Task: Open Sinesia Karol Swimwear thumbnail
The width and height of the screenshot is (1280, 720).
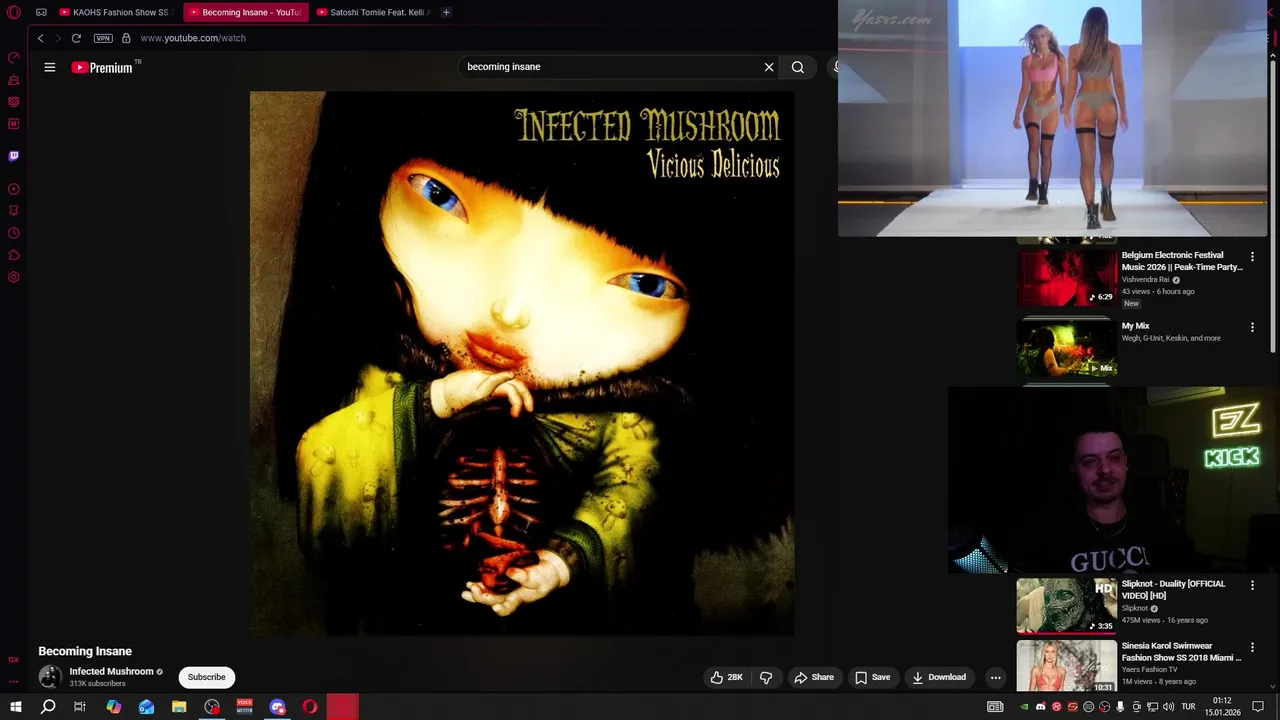Action: click(1067, 666)
